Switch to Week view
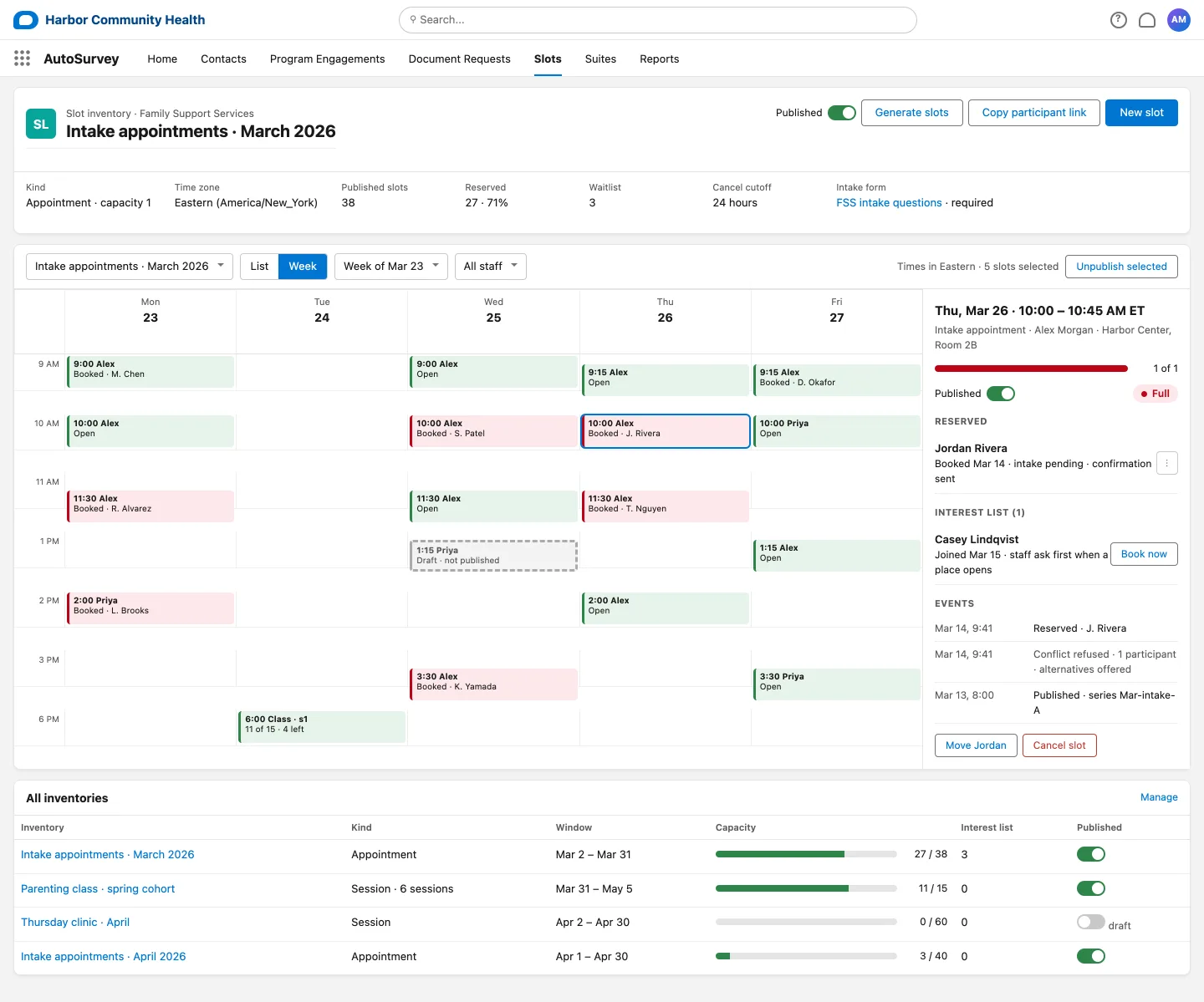This screenshot has width=1204, height=1002. click(303, 267)
